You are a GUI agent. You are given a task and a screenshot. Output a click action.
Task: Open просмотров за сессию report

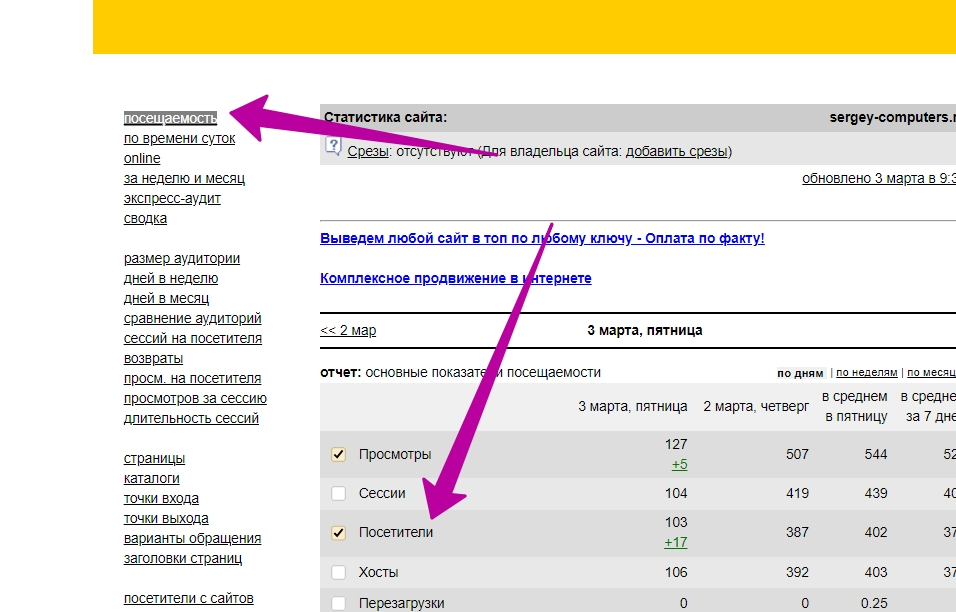pos(195,399)
